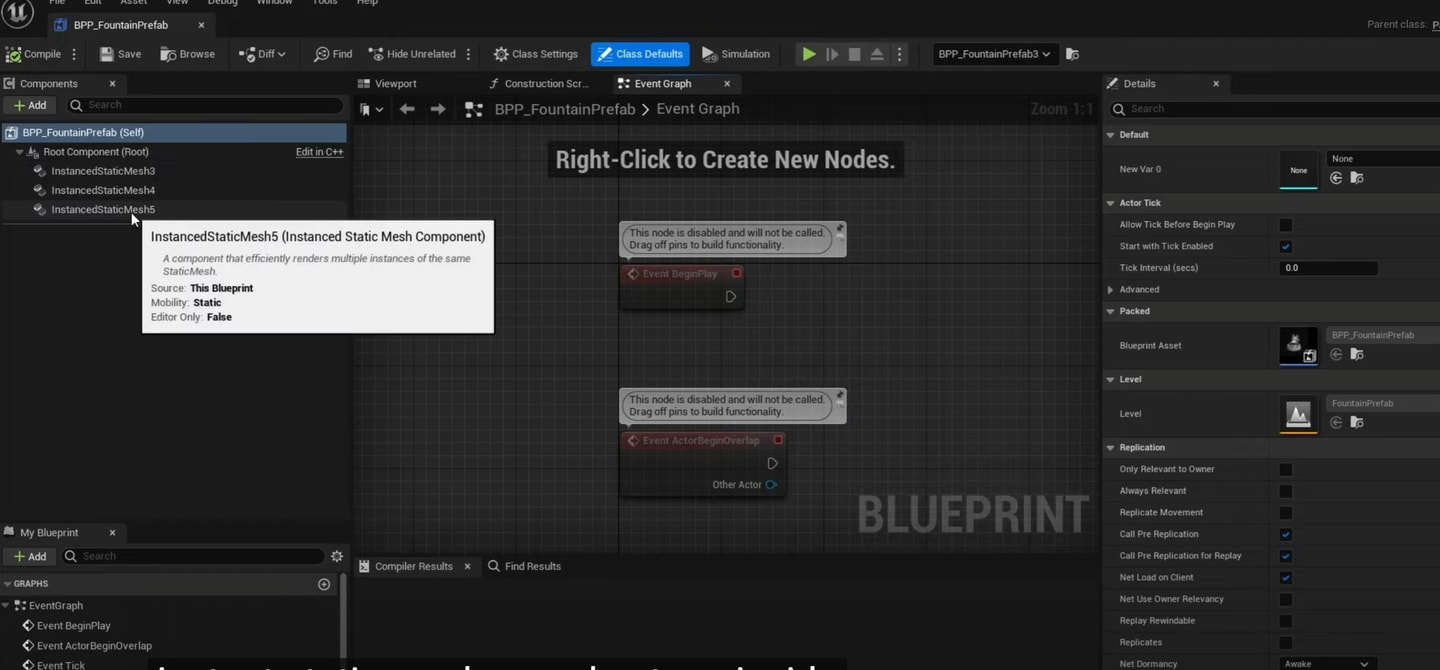Add new graph via GRAPHS plus icon
This screenshot has height=670, width=1440.
[x=324, y=584]
